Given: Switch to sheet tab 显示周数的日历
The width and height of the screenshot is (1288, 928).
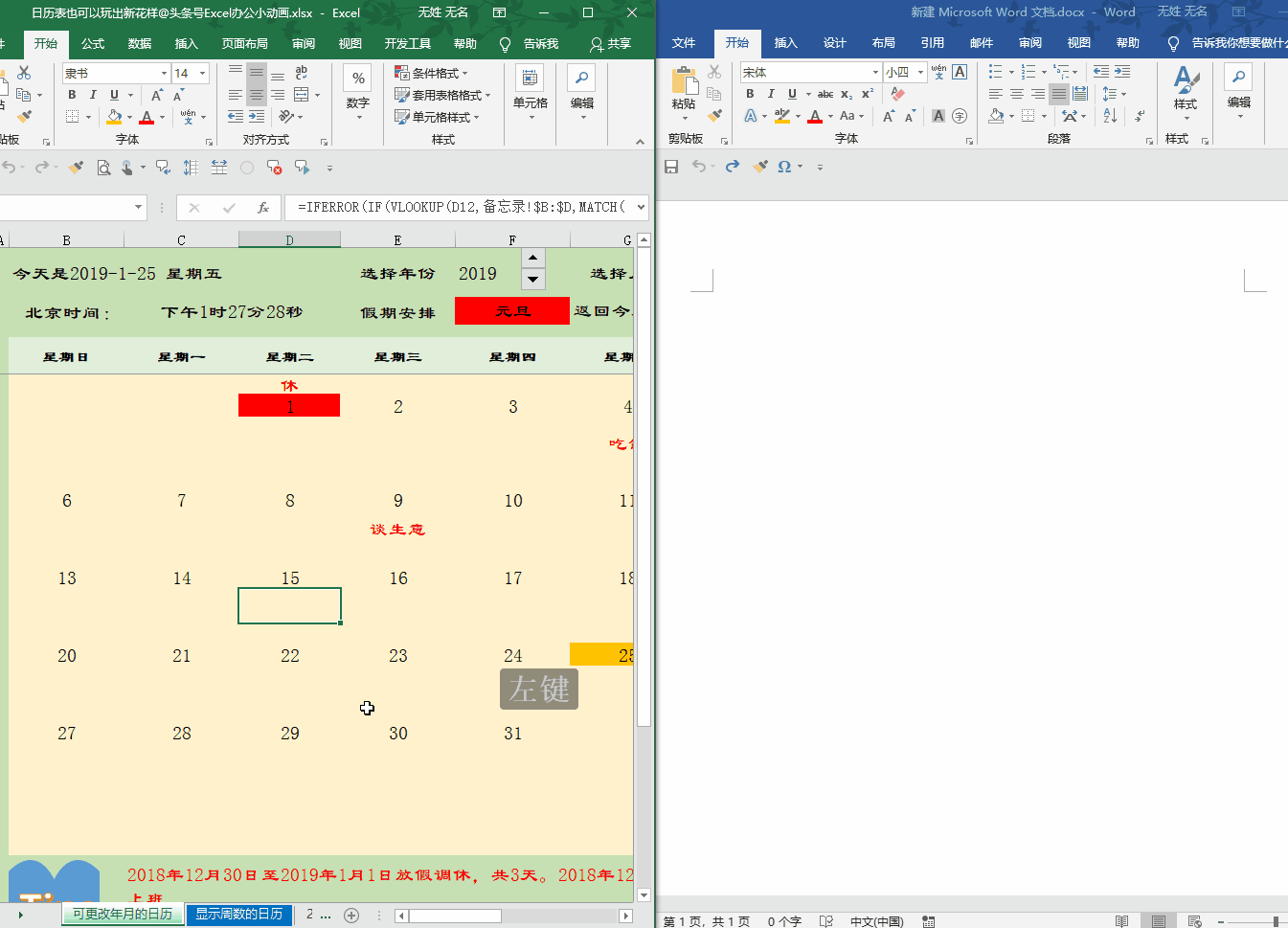Looking at the screenshot, I should [239, 914].
